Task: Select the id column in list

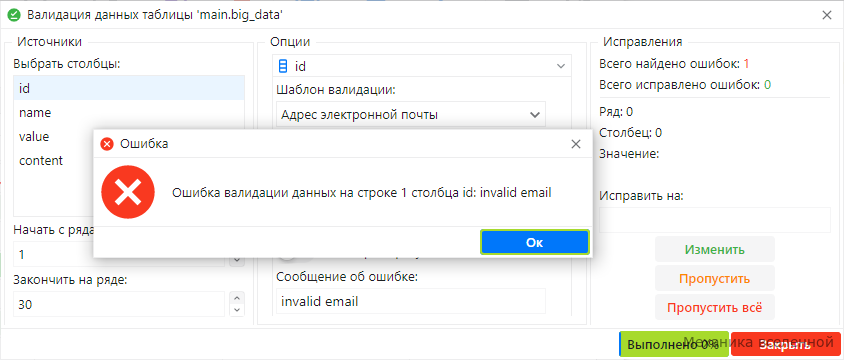Action: click(x=129, y=88)
